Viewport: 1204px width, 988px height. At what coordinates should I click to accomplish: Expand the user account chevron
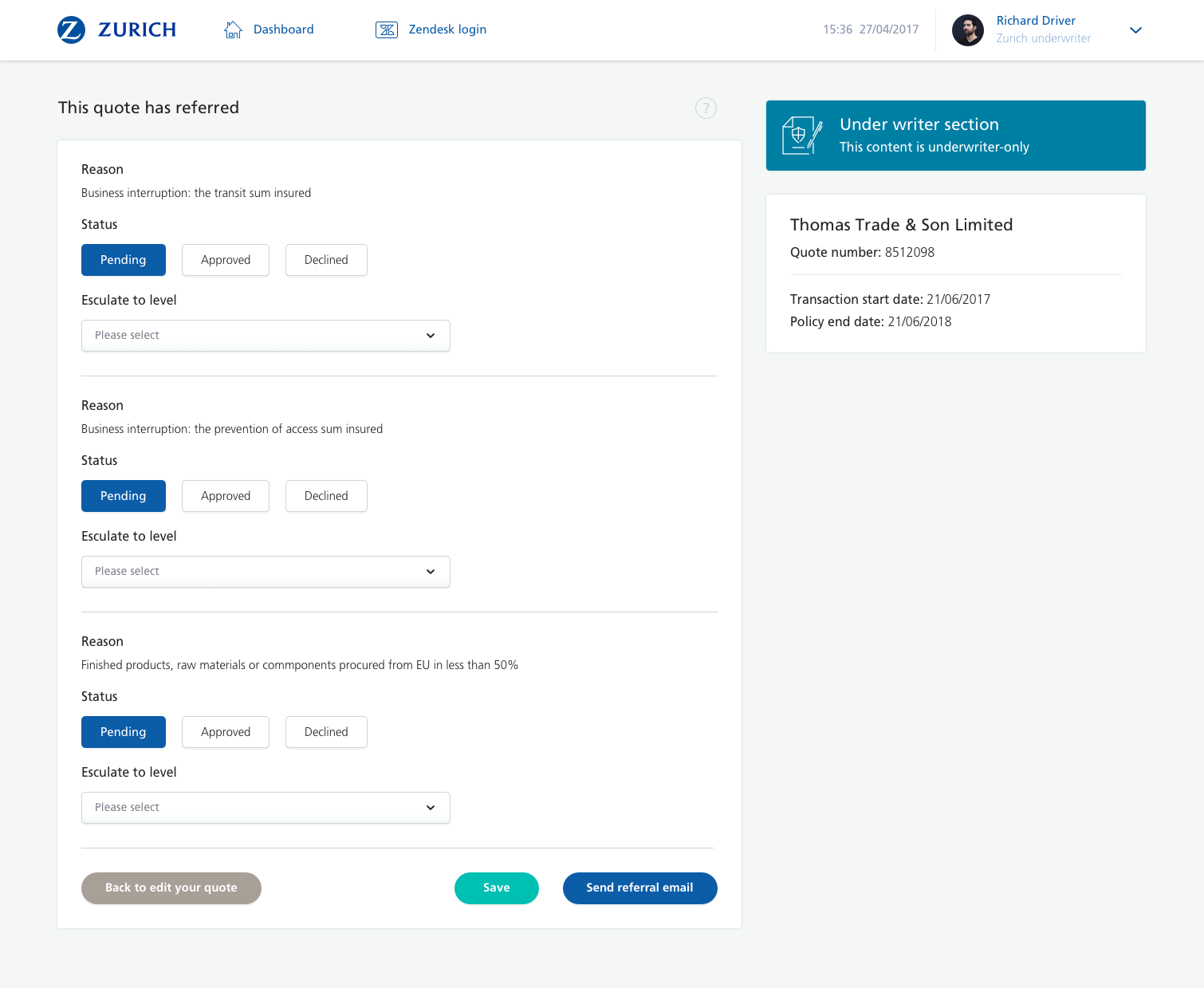[x=1135, y=30]
